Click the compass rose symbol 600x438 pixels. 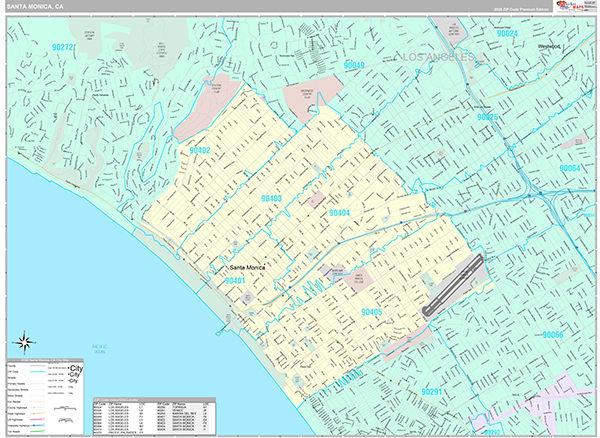pos(24,342)
